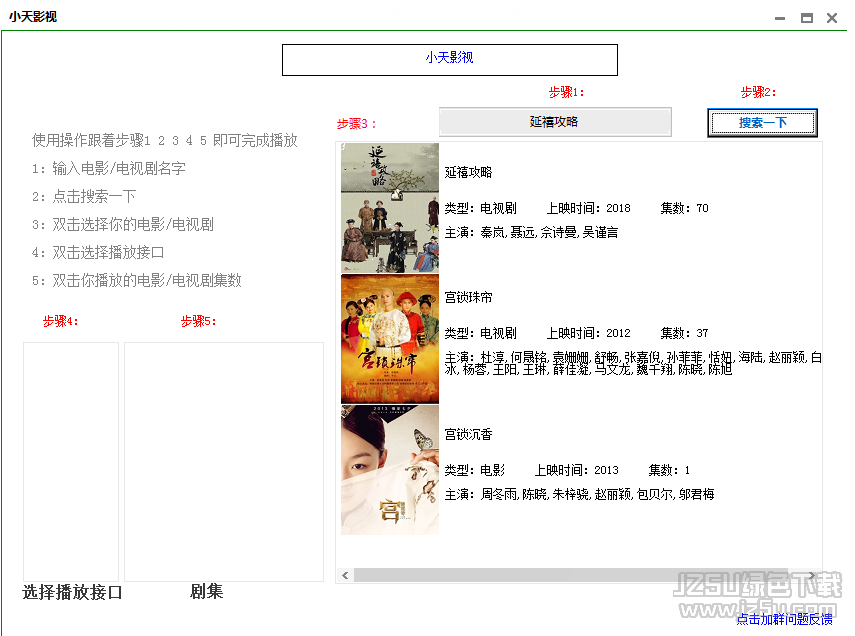Select the 宫锁珠帘 poster image

click(x=389, y=339)
